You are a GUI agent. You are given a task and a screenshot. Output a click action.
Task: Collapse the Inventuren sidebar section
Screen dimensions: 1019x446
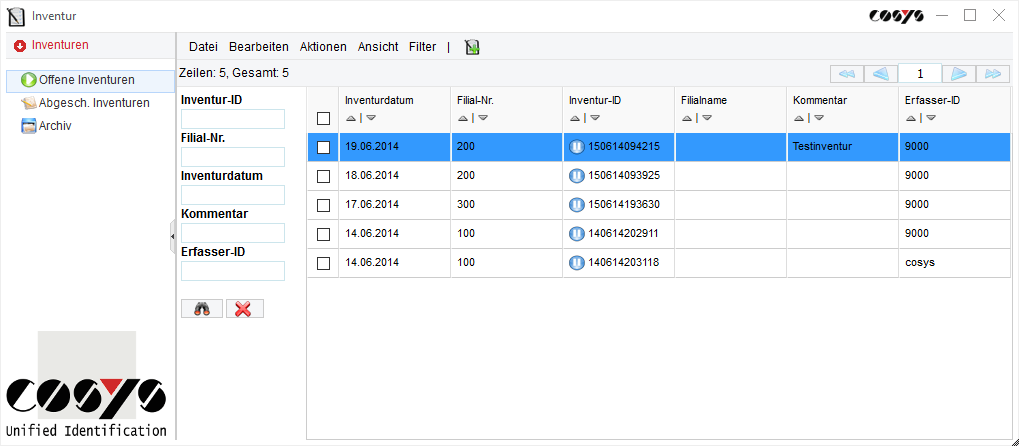click(x=20, y=45)
